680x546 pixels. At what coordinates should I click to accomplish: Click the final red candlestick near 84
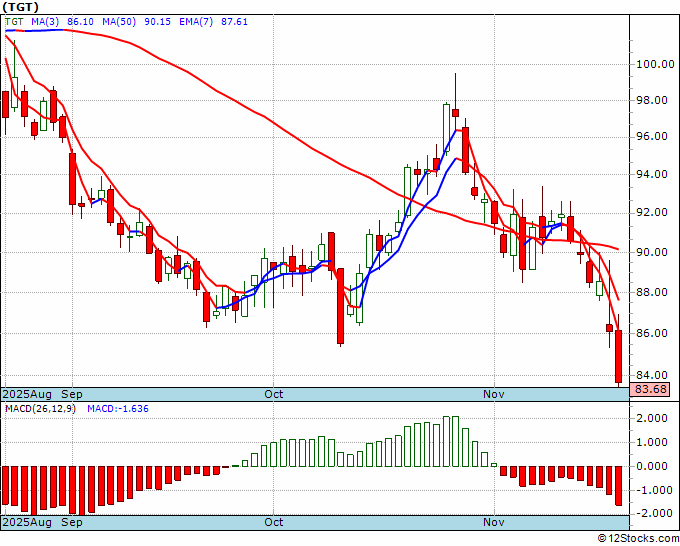(618, 356)
